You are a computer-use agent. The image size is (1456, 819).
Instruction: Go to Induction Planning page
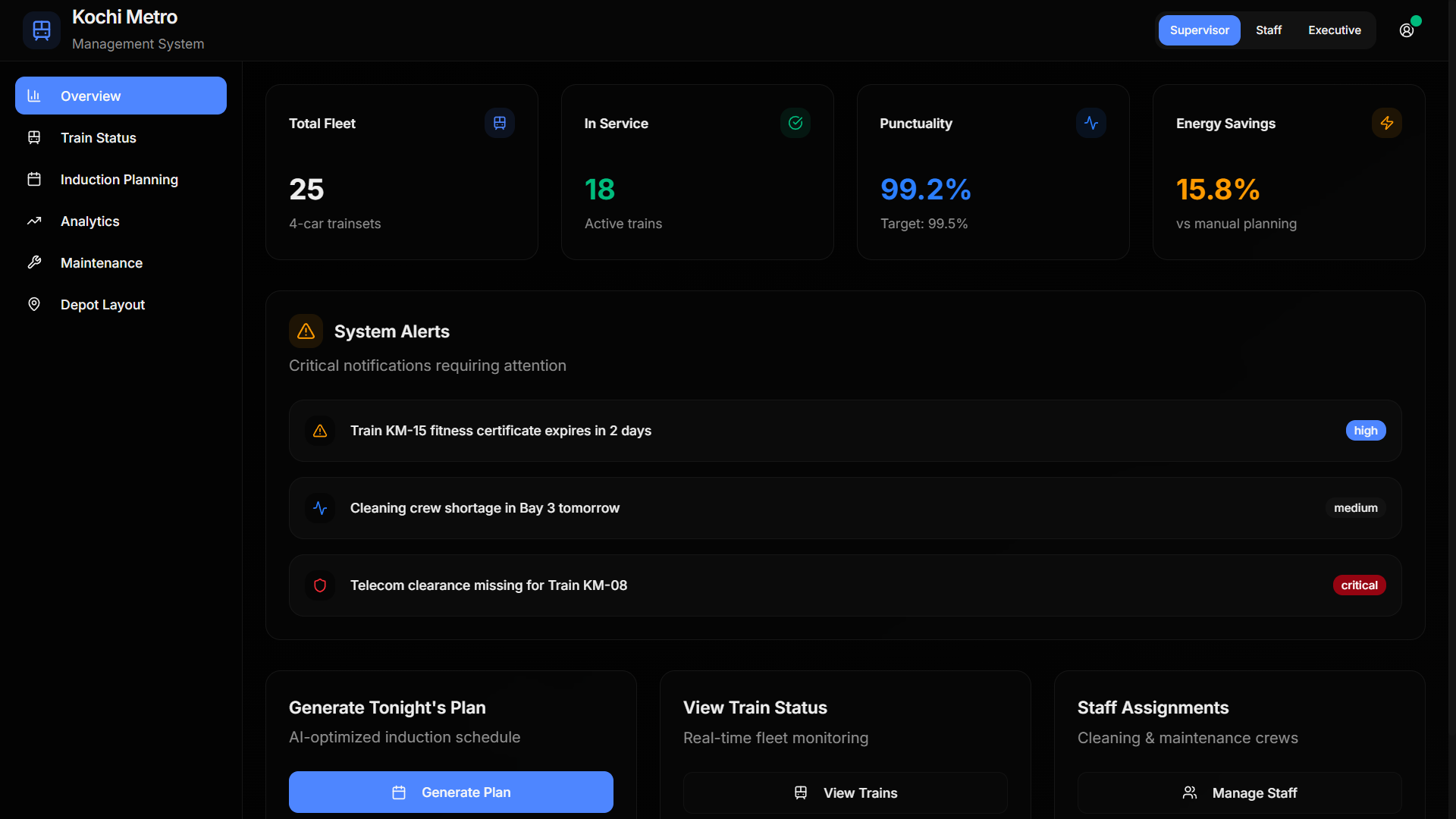(119, 180)
